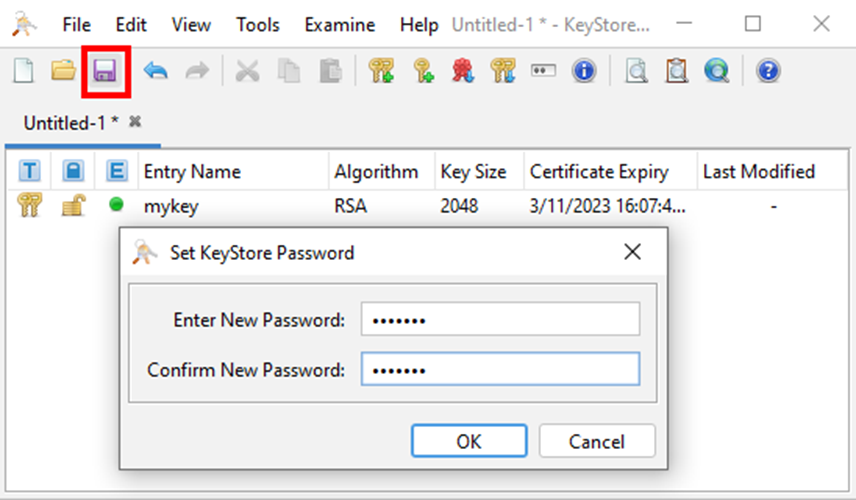Click OK in the Set KeyStore Password dialog

469,441
